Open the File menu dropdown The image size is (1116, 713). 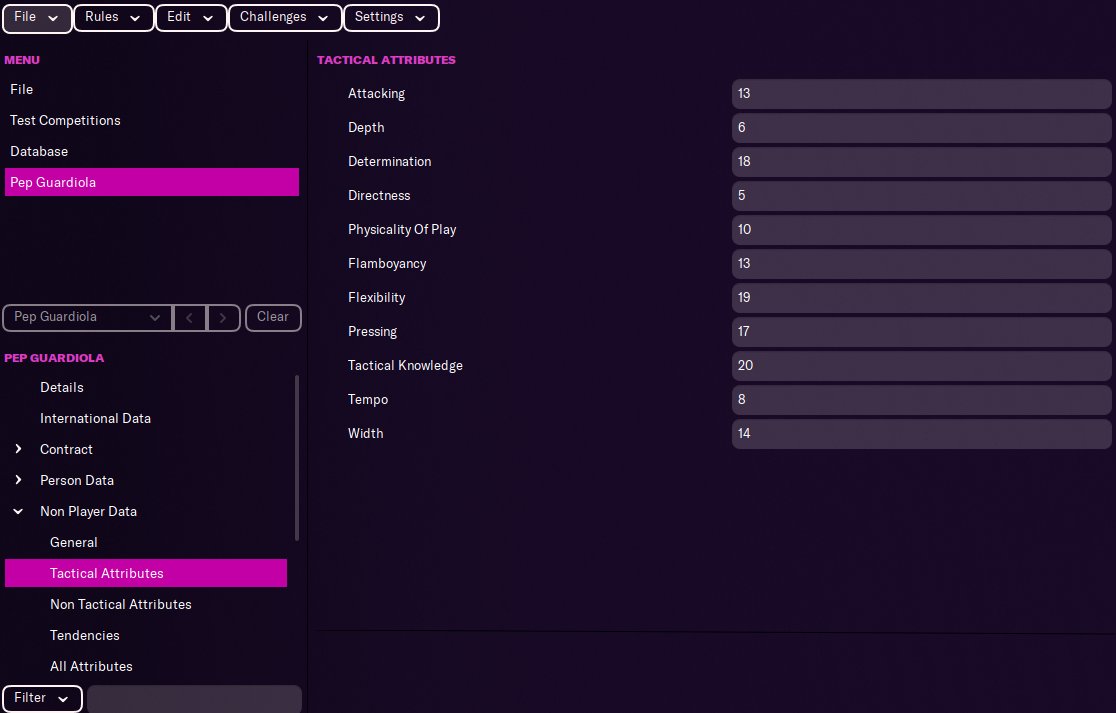click(37, 18)
